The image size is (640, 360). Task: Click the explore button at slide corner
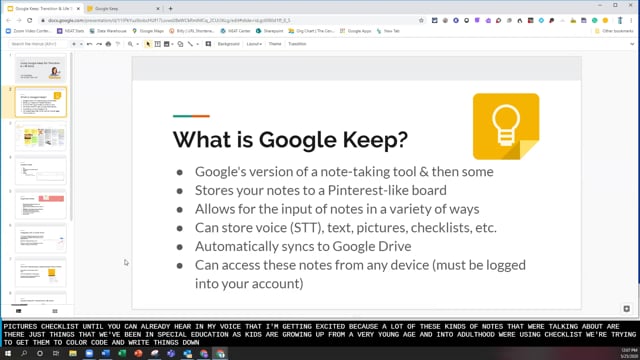click(x=627, y=309)
